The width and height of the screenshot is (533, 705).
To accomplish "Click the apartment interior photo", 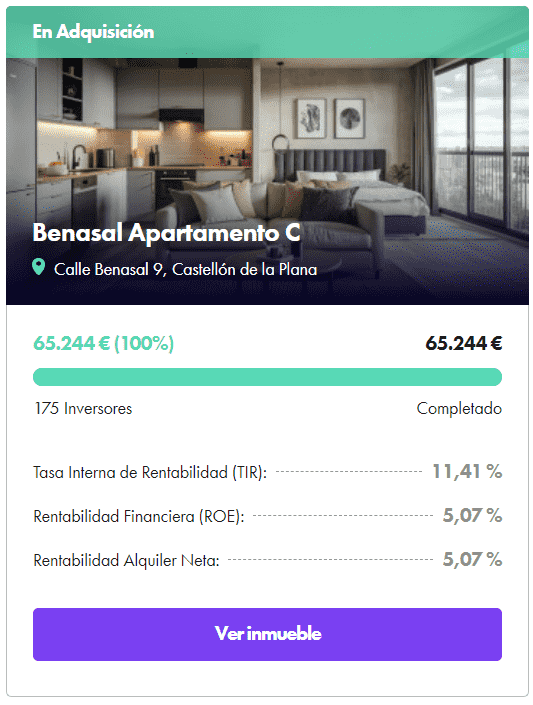I will pos(267,181).
